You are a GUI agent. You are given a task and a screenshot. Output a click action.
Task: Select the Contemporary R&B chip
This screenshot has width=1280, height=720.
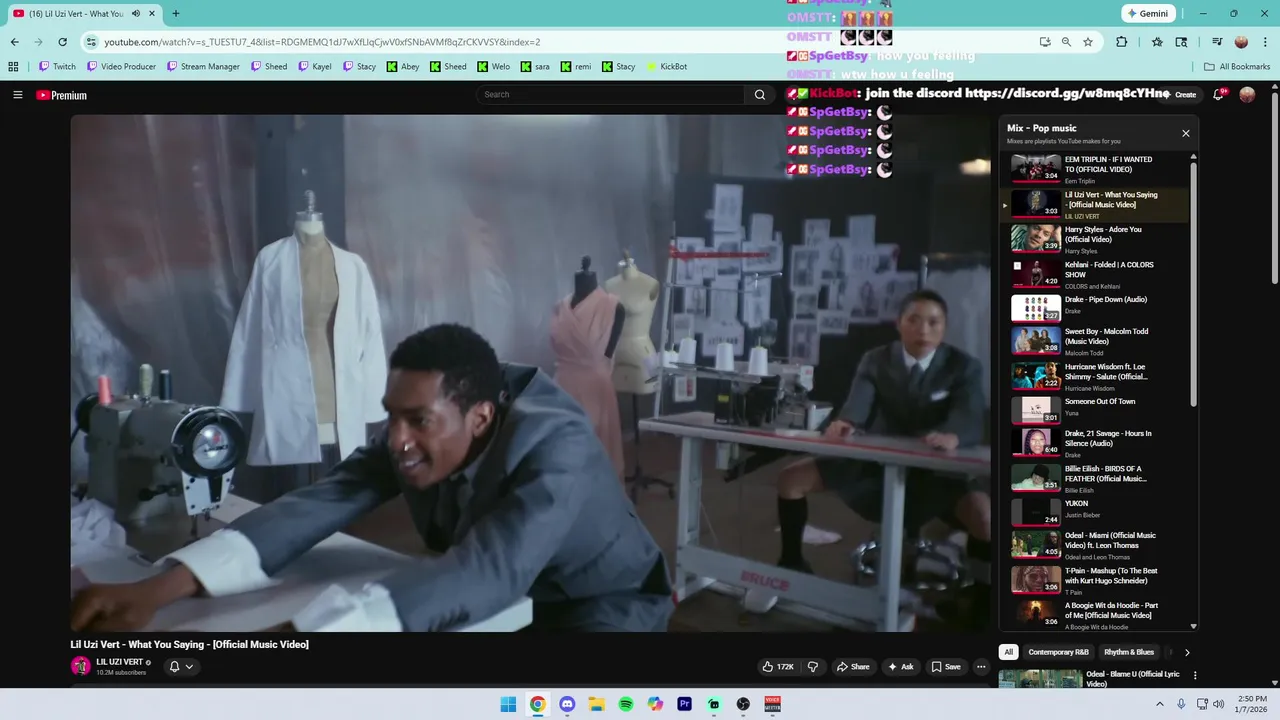click(1058, 652)
